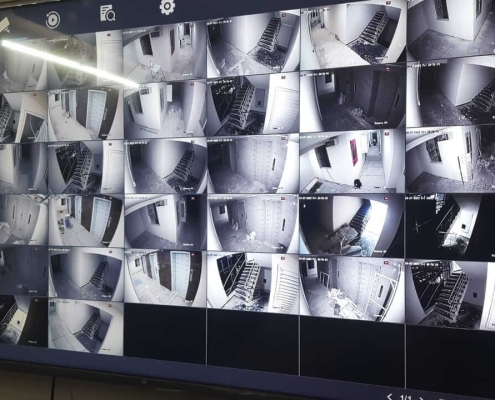Select fourth-row bright lobby feed with blue object
495x400 pixels.
pyautogui.click(x=86, y=221)
